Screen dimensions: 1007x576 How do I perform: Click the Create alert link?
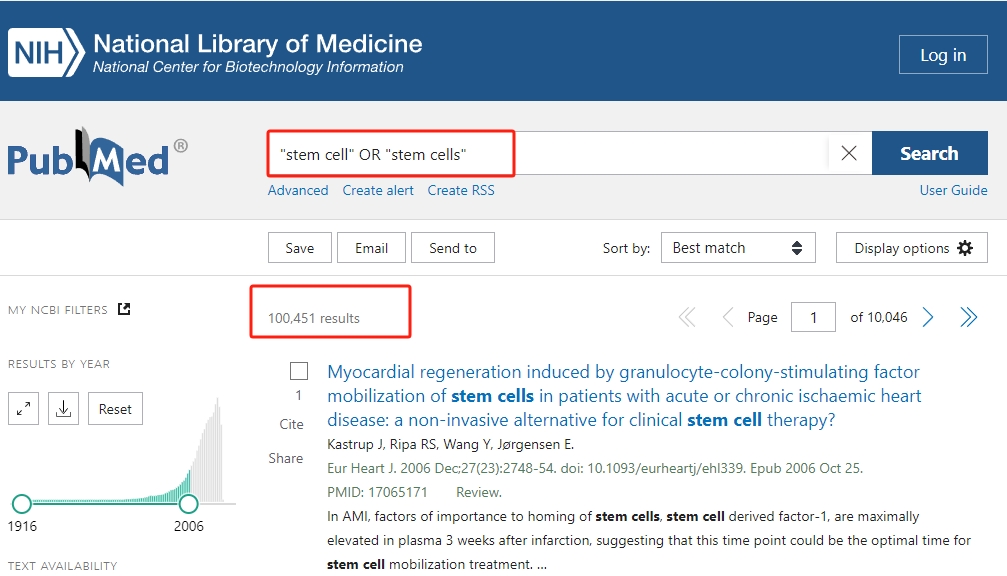point(378,190)
